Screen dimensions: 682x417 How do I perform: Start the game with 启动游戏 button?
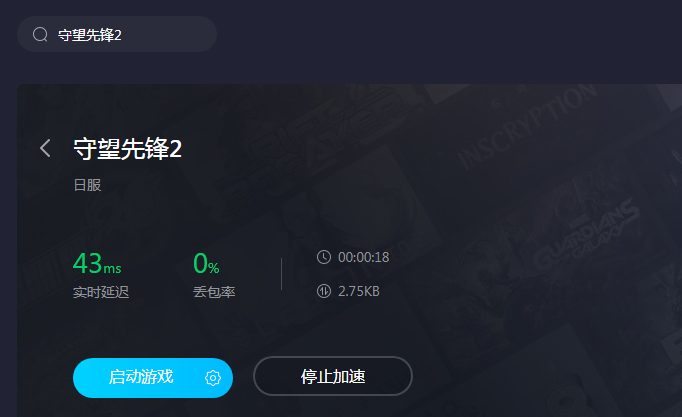point(153,377)
